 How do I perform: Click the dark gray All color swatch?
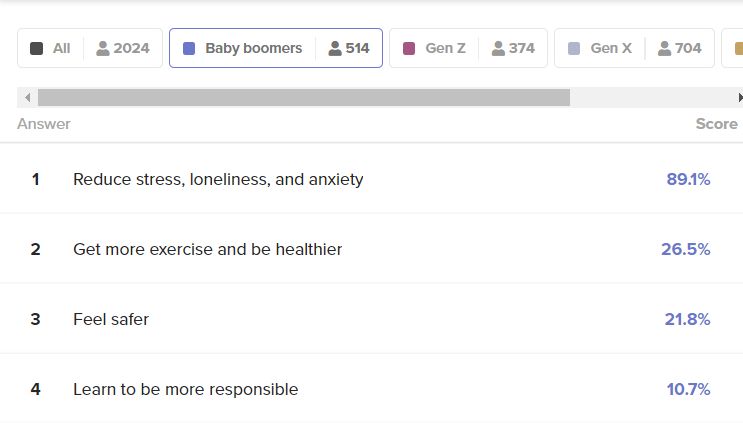click(x=37, y=48)
